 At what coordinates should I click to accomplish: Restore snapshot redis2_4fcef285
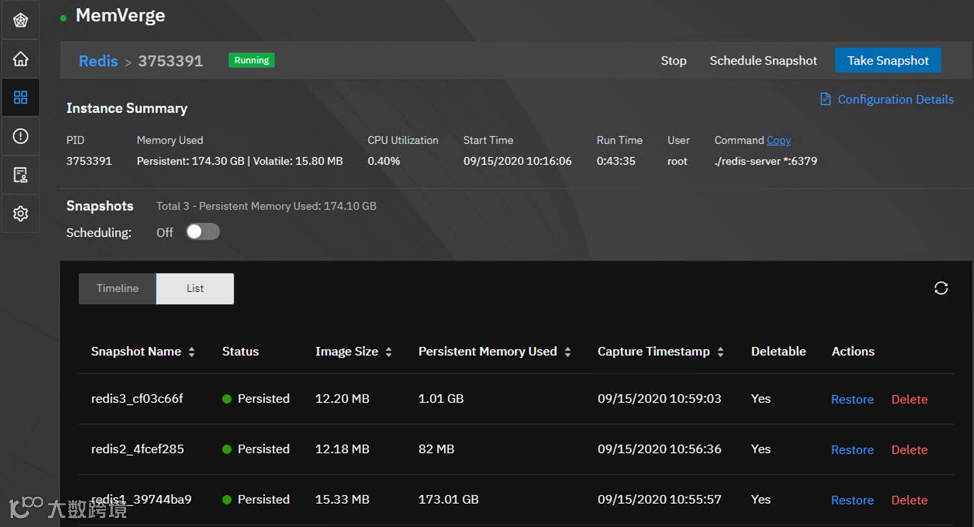coord(852,450)
